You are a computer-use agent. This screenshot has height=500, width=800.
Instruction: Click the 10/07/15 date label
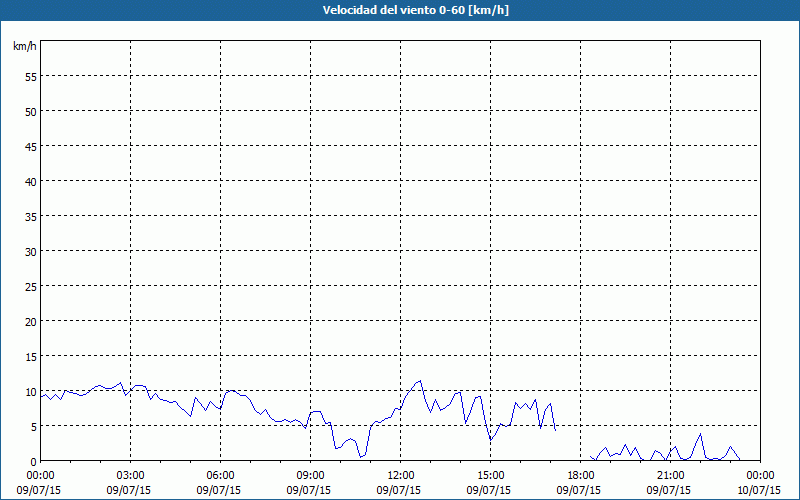click(760, 490)
